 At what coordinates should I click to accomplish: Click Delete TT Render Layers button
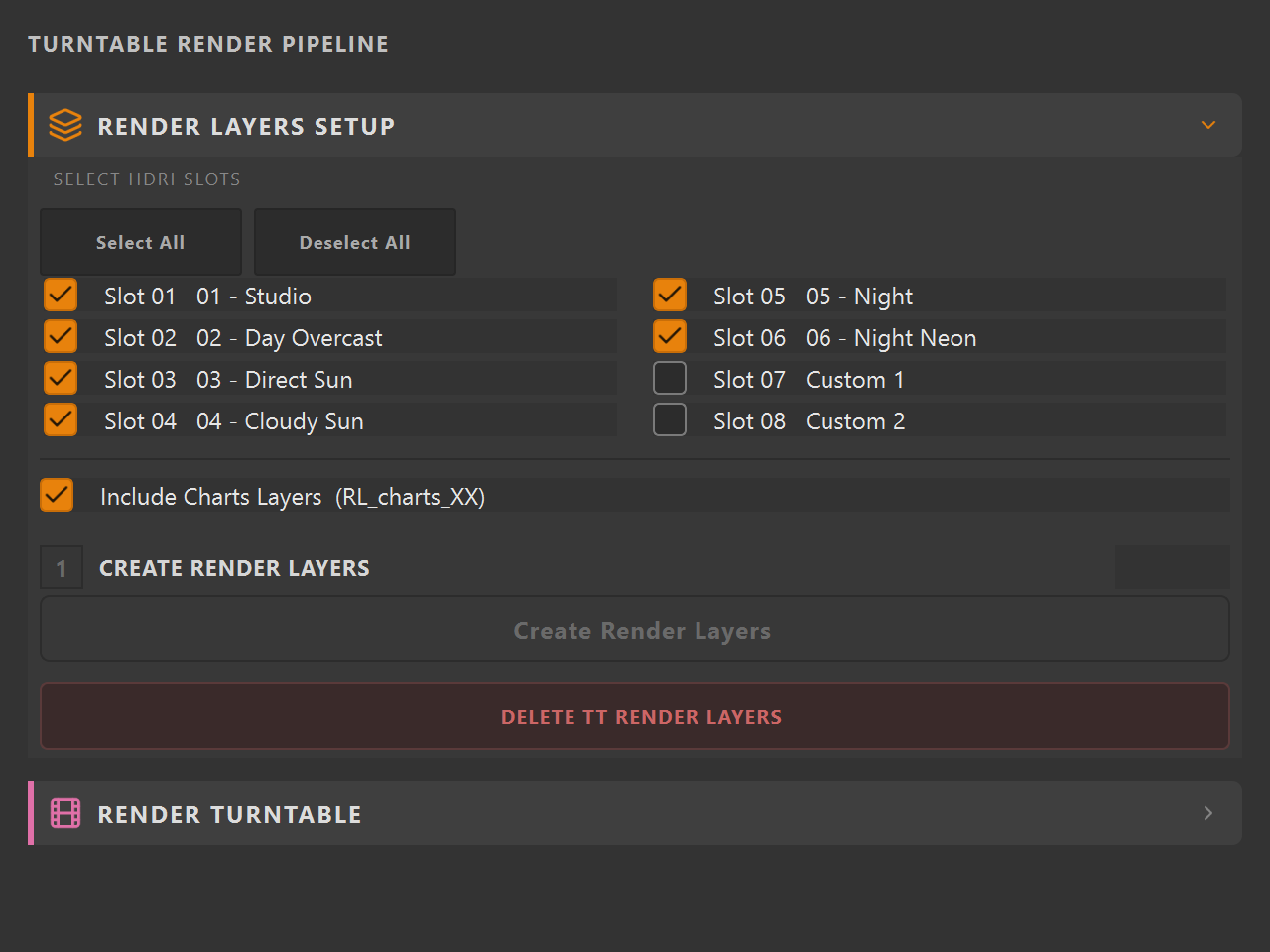click(635, 716)
